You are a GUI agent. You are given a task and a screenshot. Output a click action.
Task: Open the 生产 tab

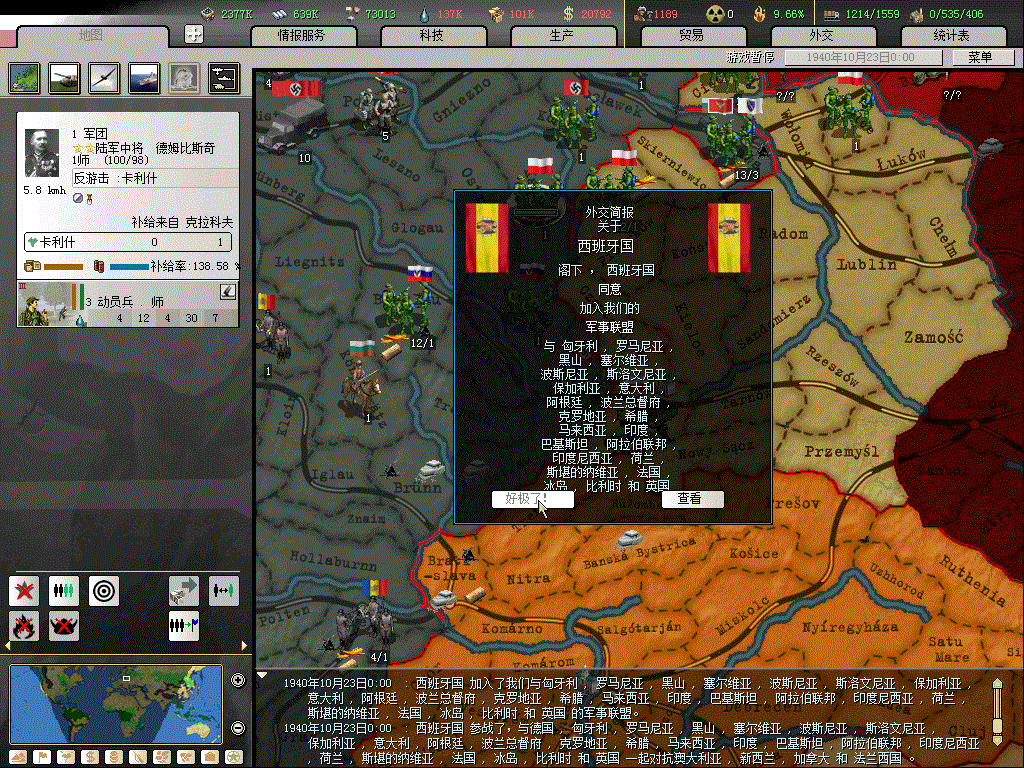[562, 35]
